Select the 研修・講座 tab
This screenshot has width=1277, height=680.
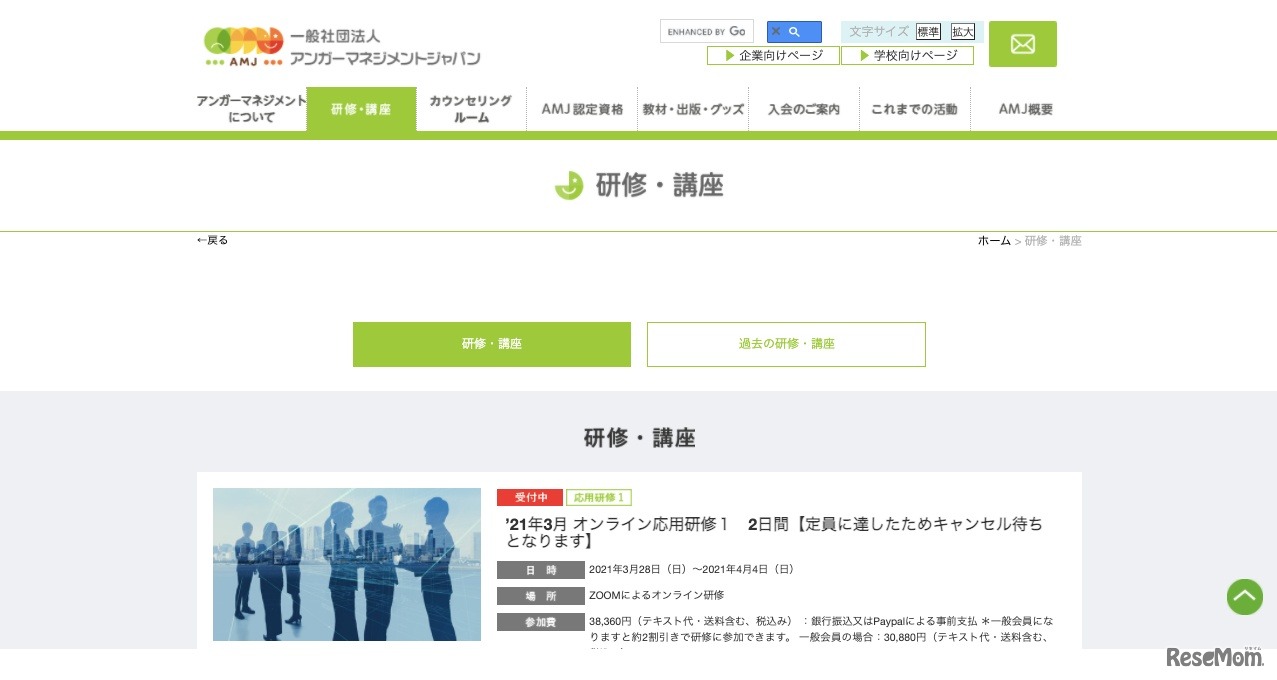[491, 343]
